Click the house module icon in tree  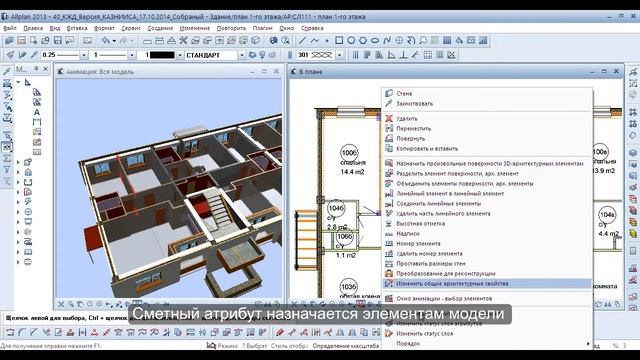28,172
